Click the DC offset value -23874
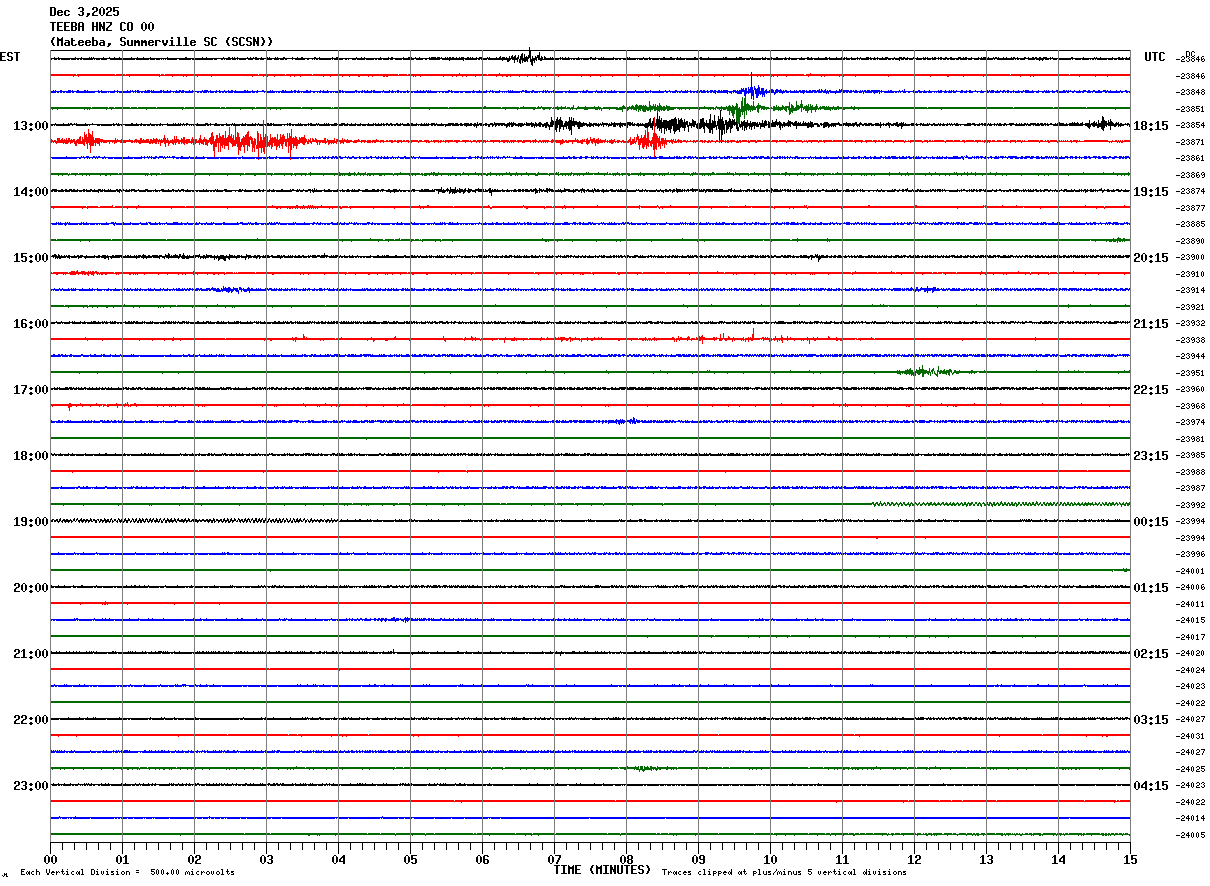Image resolution: width=1210 pixels, height=886 pixels. 1190,192
